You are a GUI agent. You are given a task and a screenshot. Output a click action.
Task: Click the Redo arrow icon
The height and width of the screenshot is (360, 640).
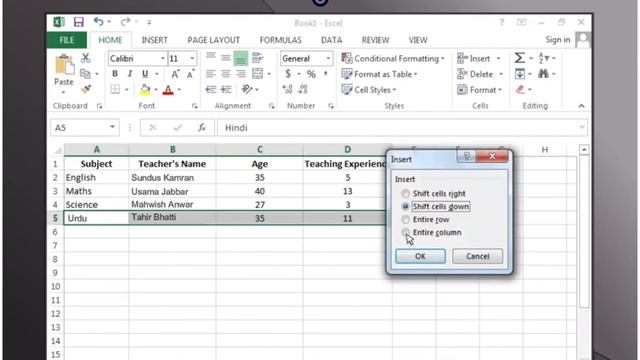tap(125, 22)
